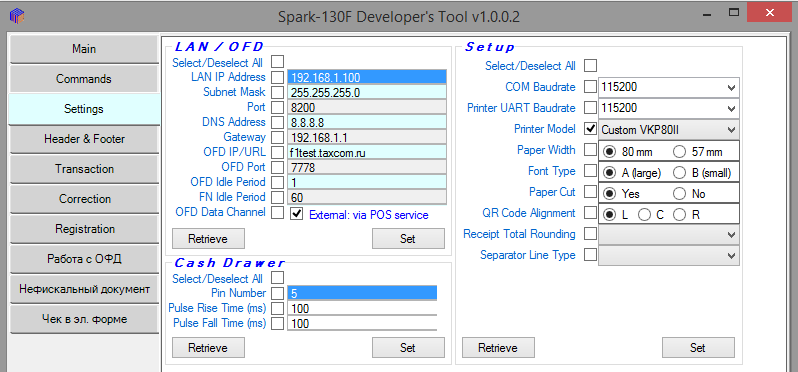Click Retrieve in the Setup section
The width and height of the screenshot is (798, 372).
(x=498, y=348)
